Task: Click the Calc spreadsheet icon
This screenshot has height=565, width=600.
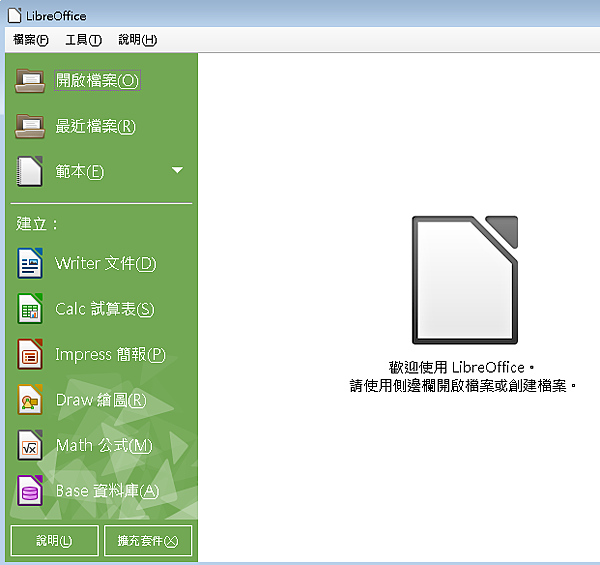Action: pos(30,309)
